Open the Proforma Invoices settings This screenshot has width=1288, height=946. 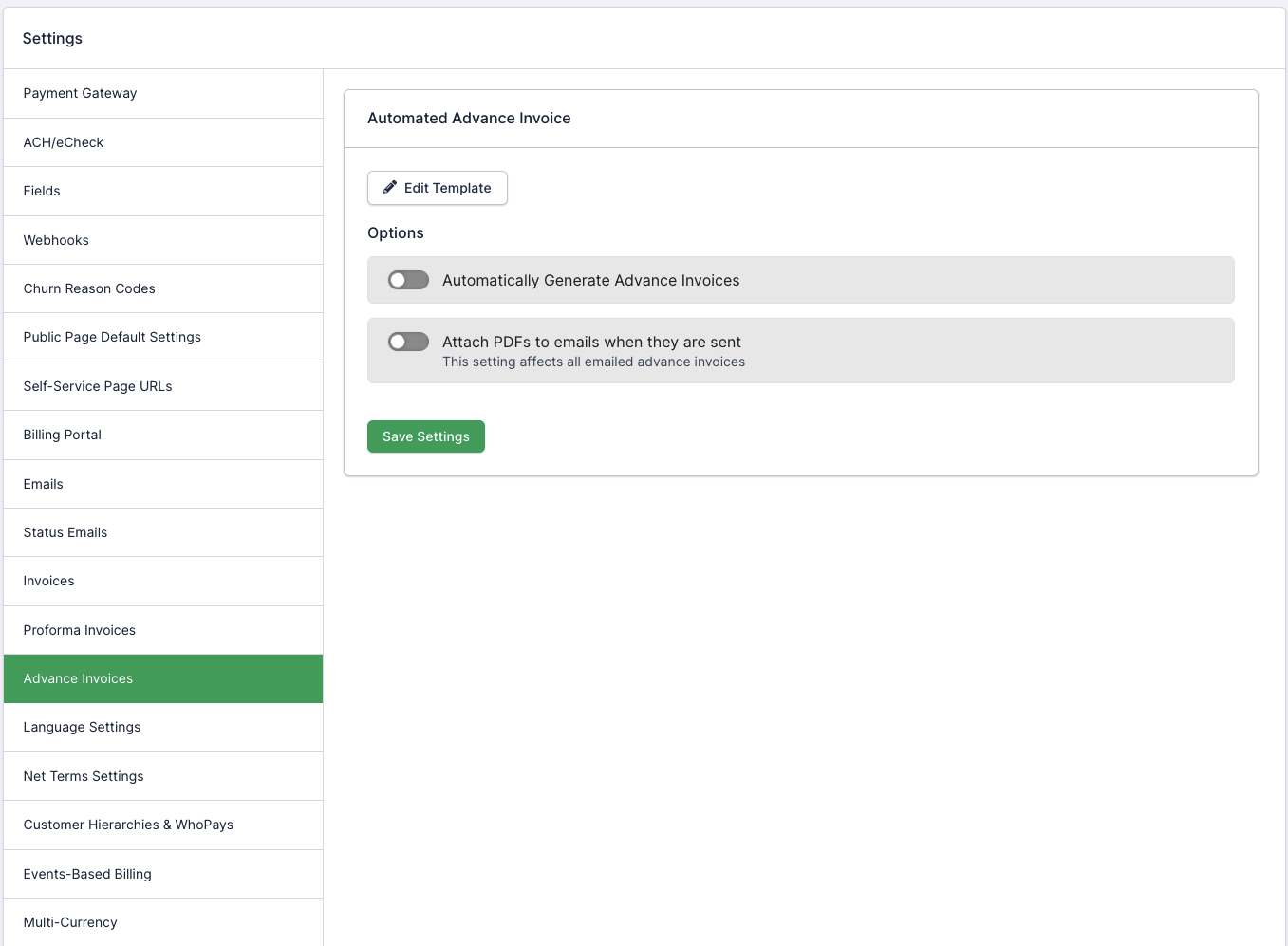(x=80, y=630)
